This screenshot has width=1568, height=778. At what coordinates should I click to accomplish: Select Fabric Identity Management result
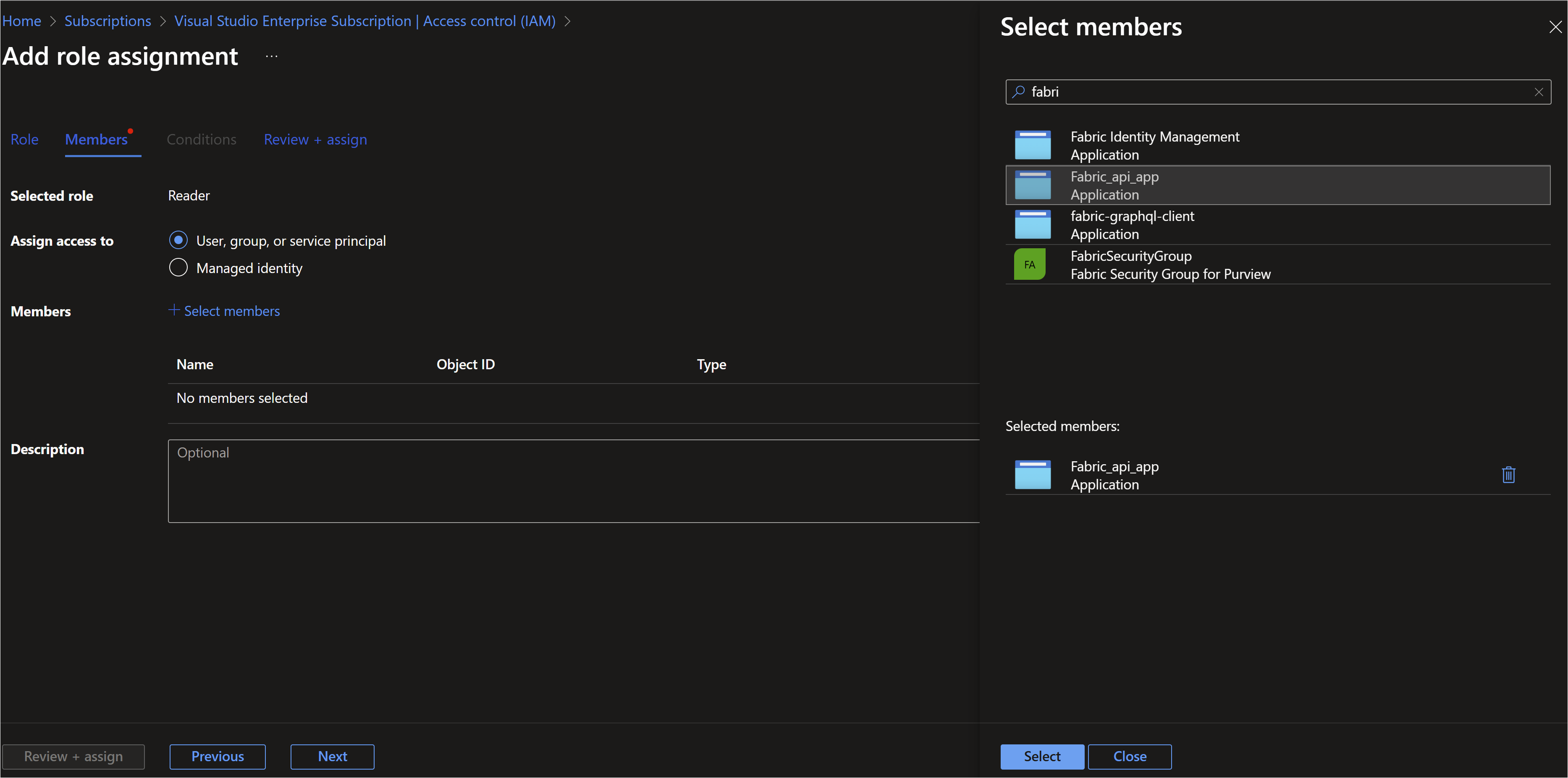click(1278, 145)
